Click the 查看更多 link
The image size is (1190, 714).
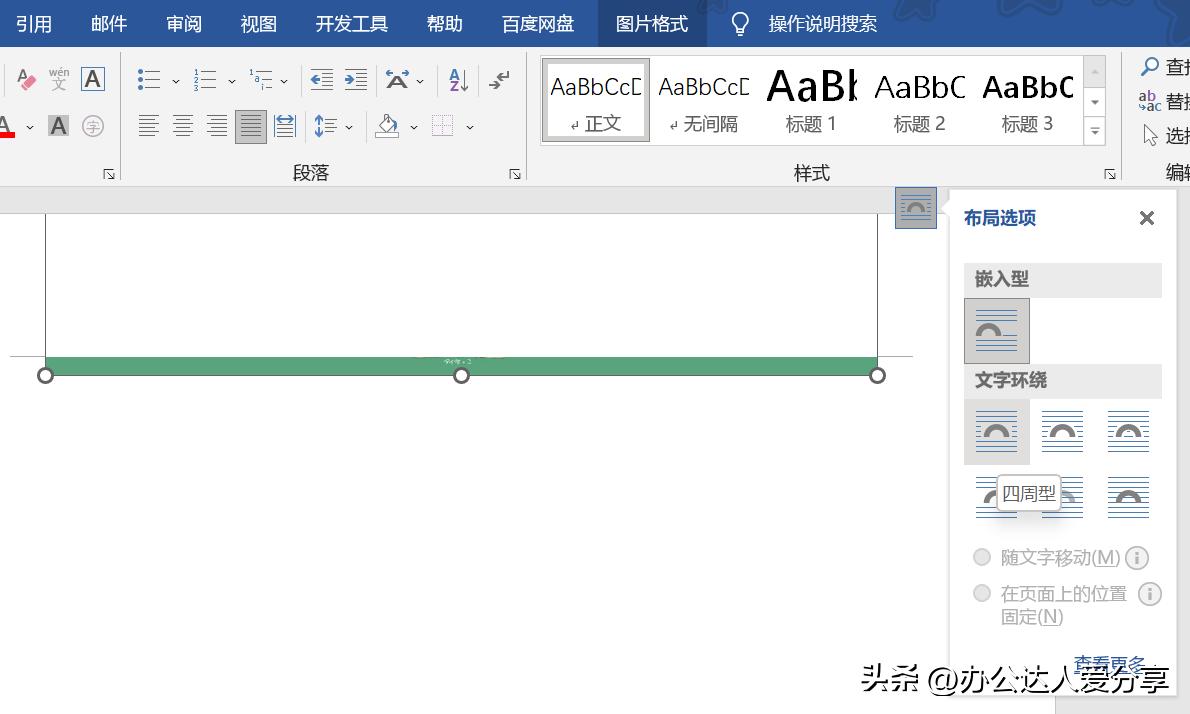pyautogui.click(x=1110, y=661)
